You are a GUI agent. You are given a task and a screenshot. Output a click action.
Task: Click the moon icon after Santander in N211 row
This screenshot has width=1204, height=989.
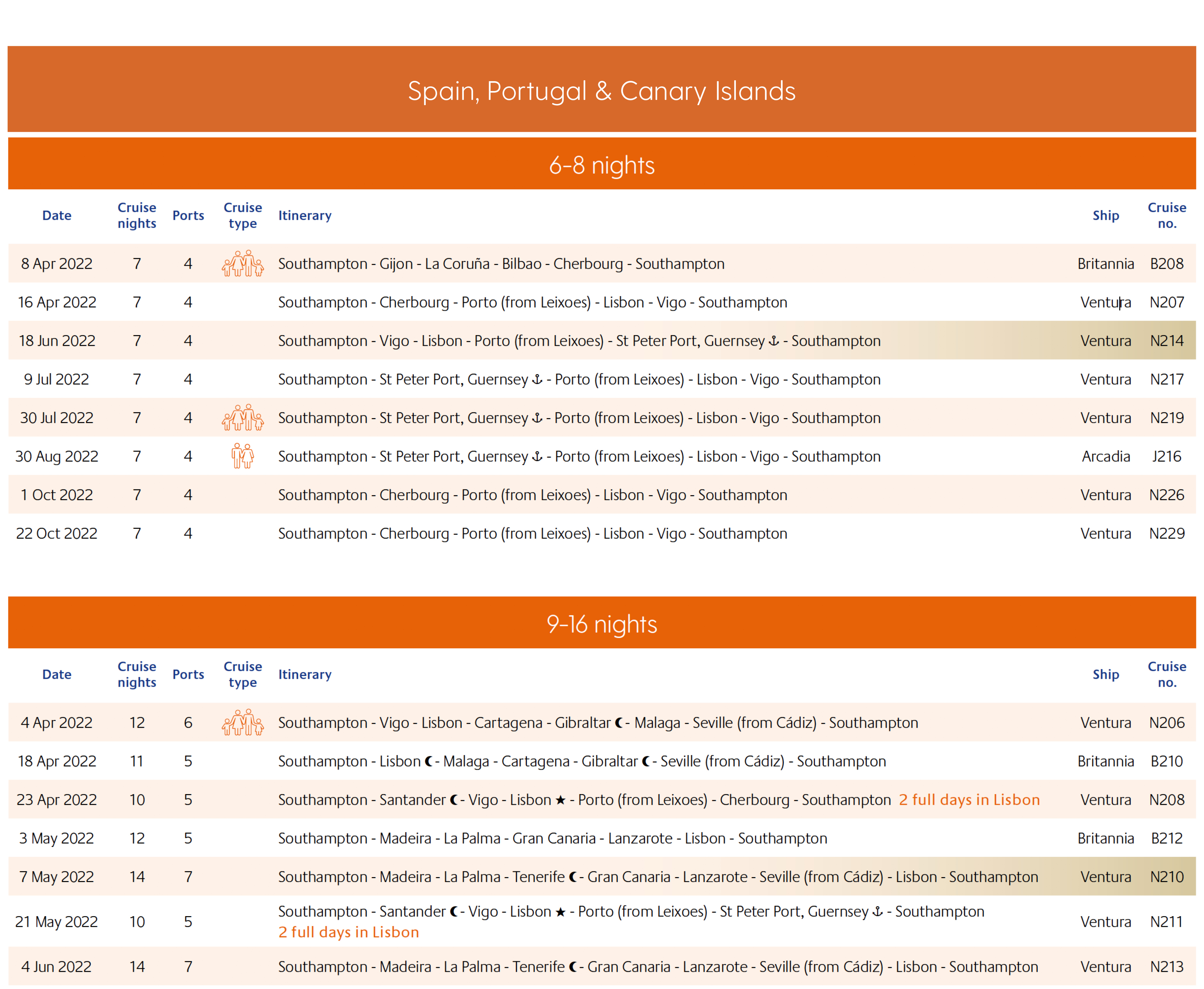click(x=454, y=912)
